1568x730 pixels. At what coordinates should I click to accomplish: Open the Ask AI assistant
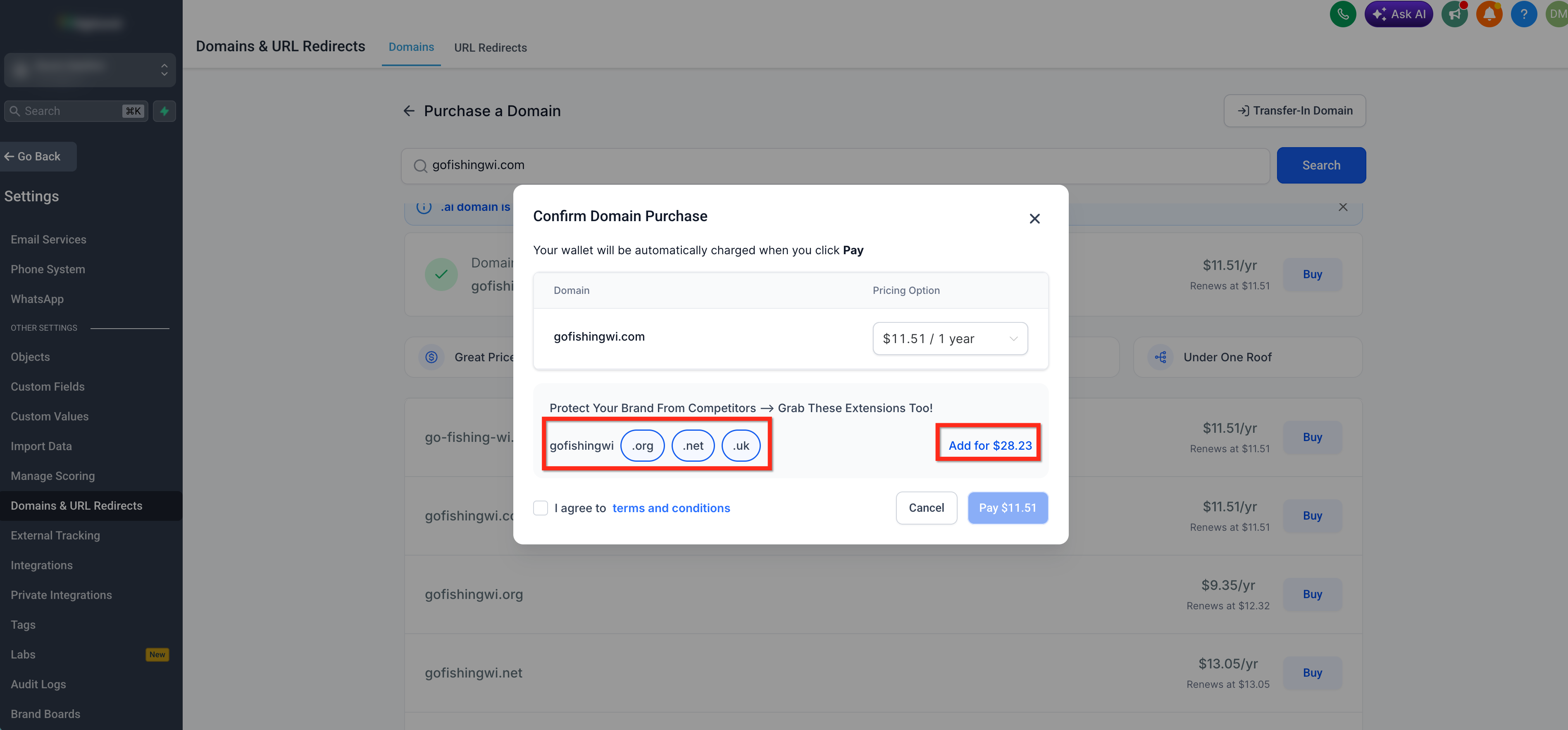[1399, 13]
